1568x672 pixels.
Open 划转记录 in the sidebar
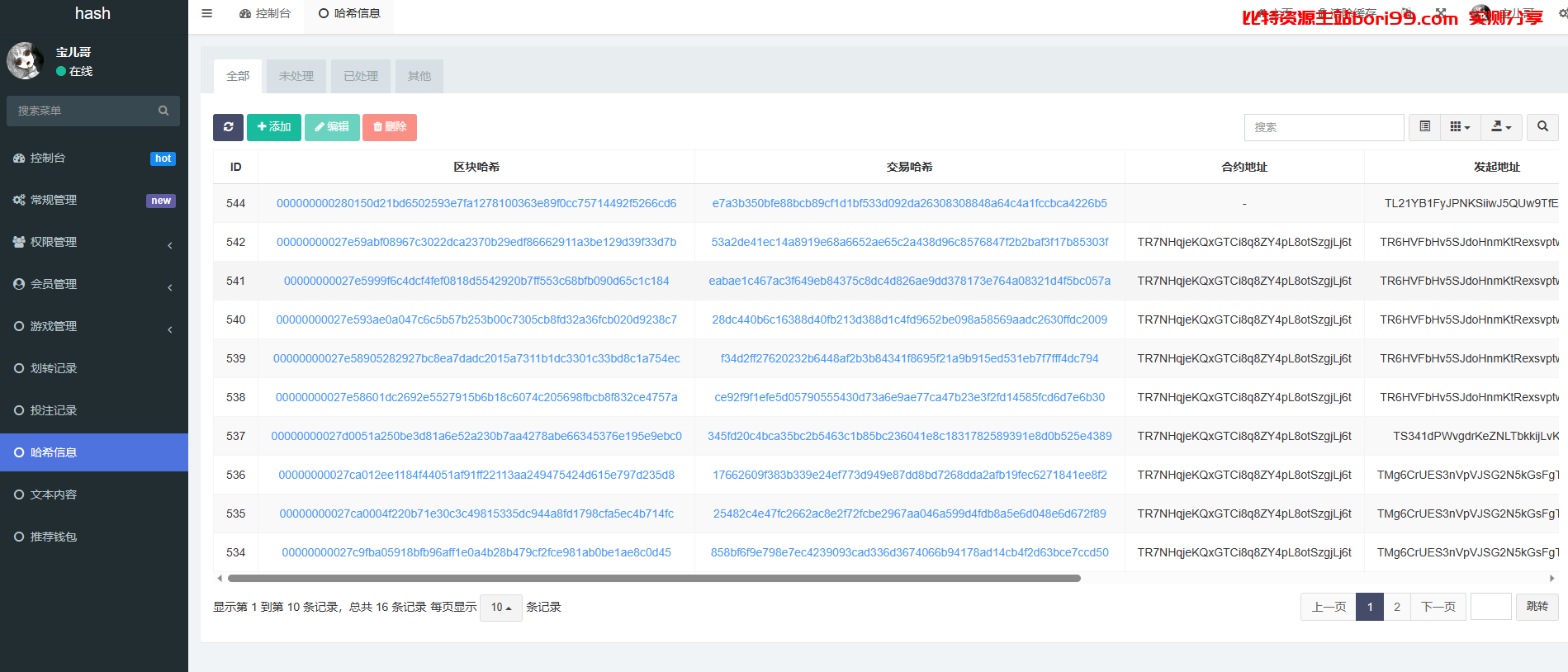tap(94, 368)
